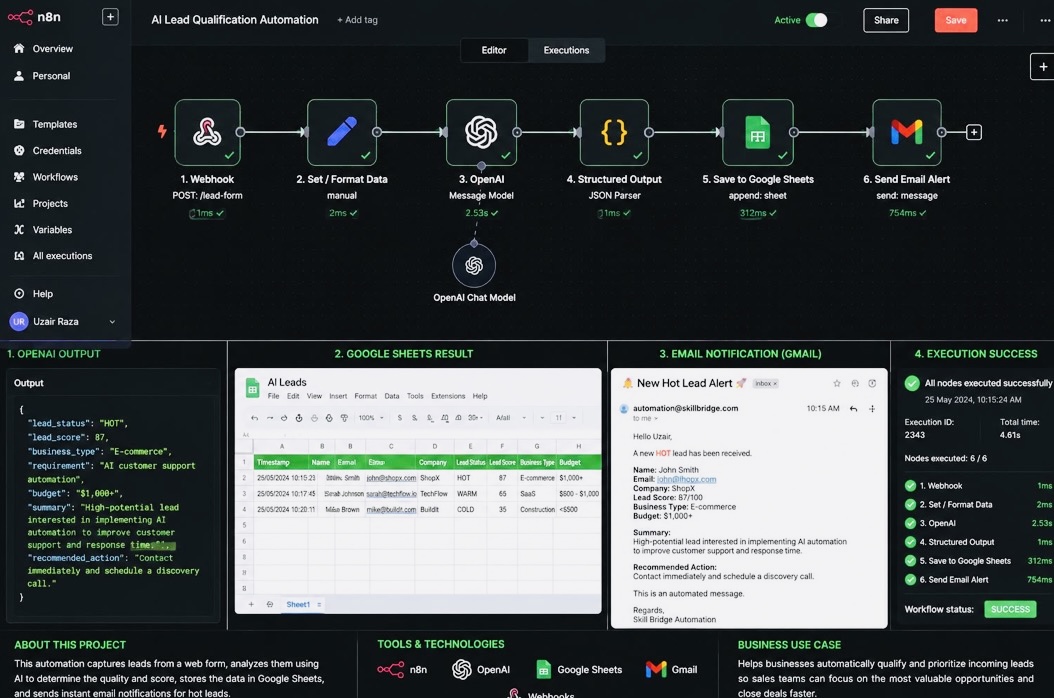
Task: Click the Variables icon in sidebar
Action: point(19,229)
